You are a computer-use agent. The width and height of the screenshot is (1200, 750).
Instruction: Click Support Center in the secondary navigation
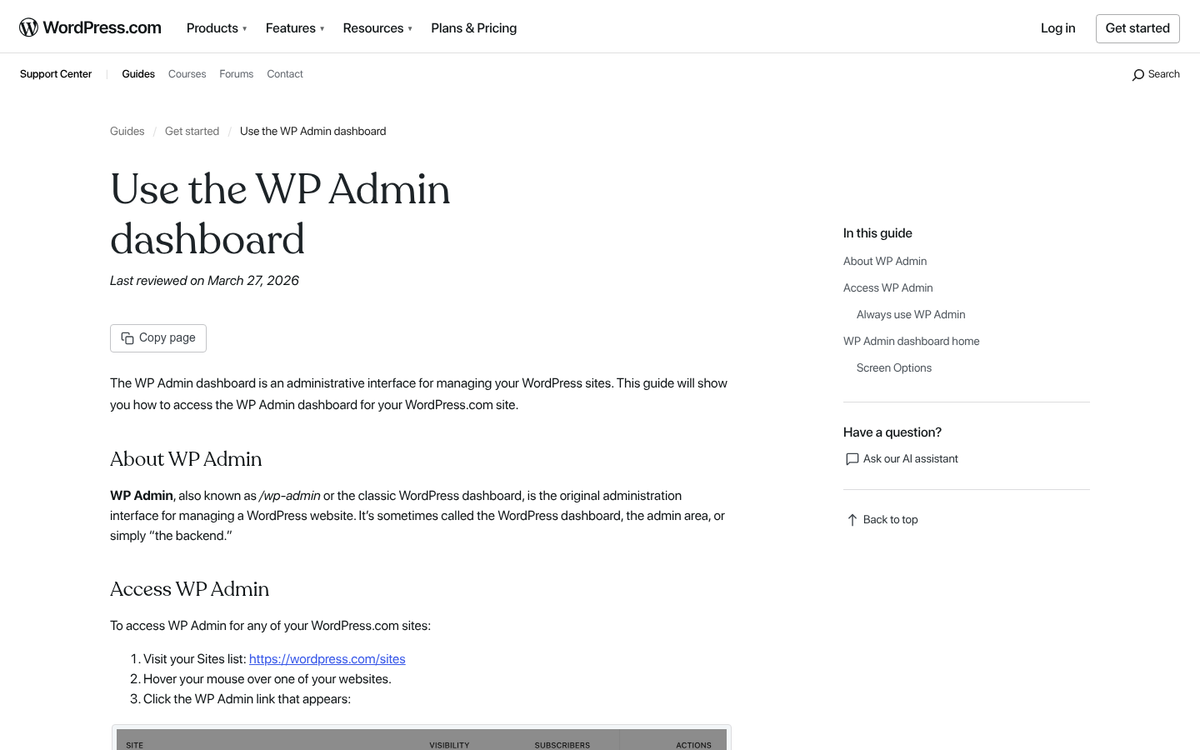click(55, 73)
